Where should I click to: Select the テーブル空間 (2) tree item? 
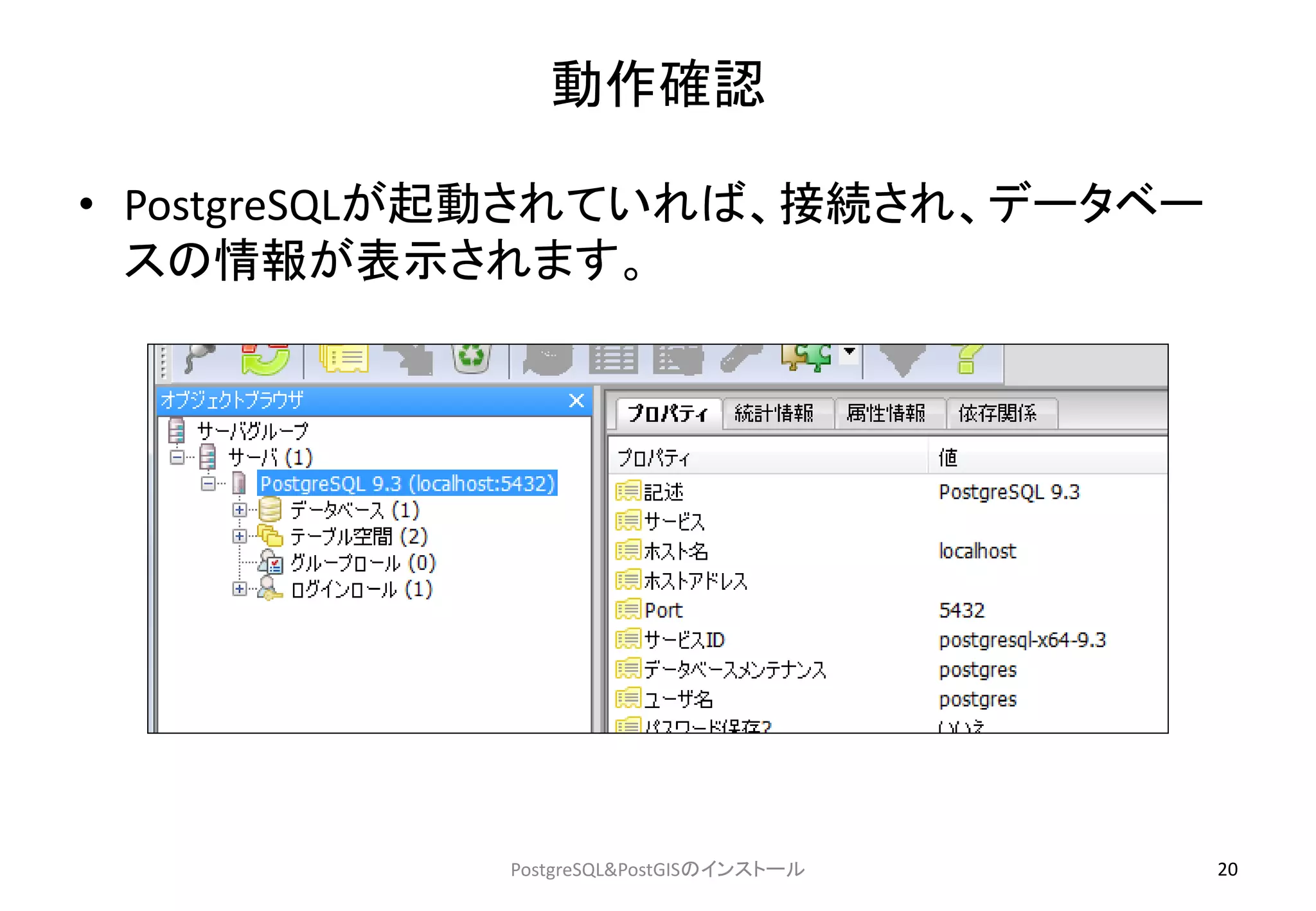tap(359, 536)
